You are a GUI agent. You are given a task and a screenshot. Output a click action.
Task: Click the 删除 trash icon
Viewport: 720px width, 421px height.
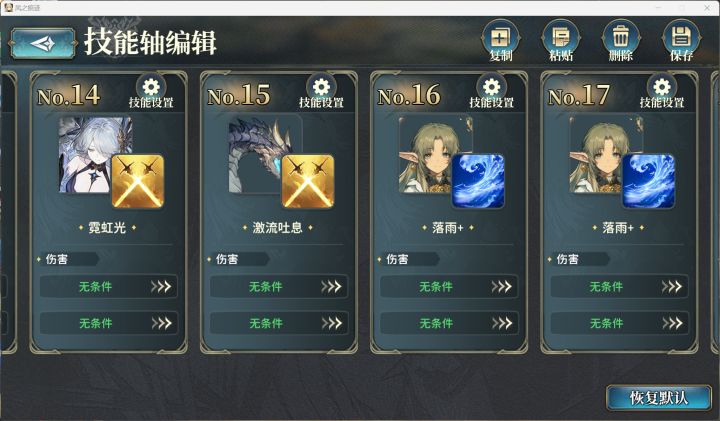pyautogui.click(x=621, y=41)
